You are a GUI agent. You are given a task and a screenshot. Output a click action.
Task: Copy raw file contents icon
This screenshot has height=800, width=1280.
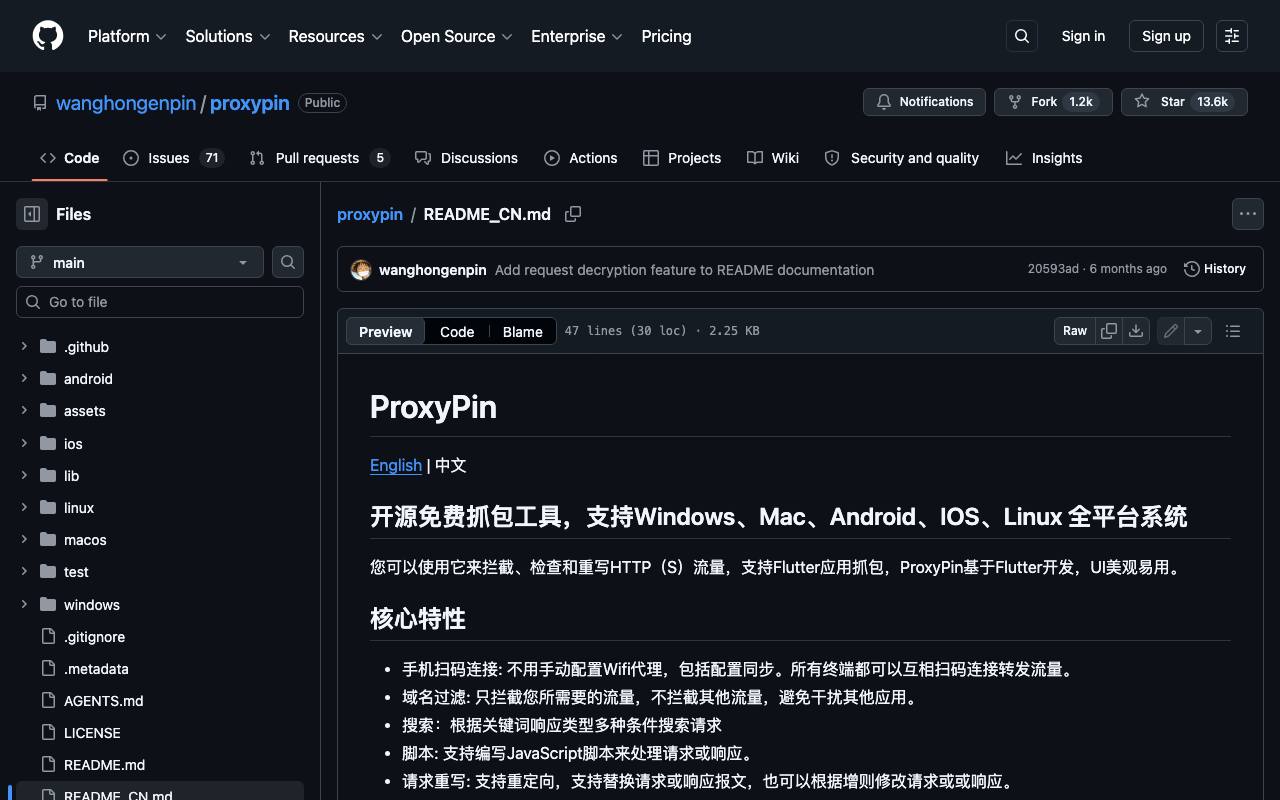[x=1109, y=331]
